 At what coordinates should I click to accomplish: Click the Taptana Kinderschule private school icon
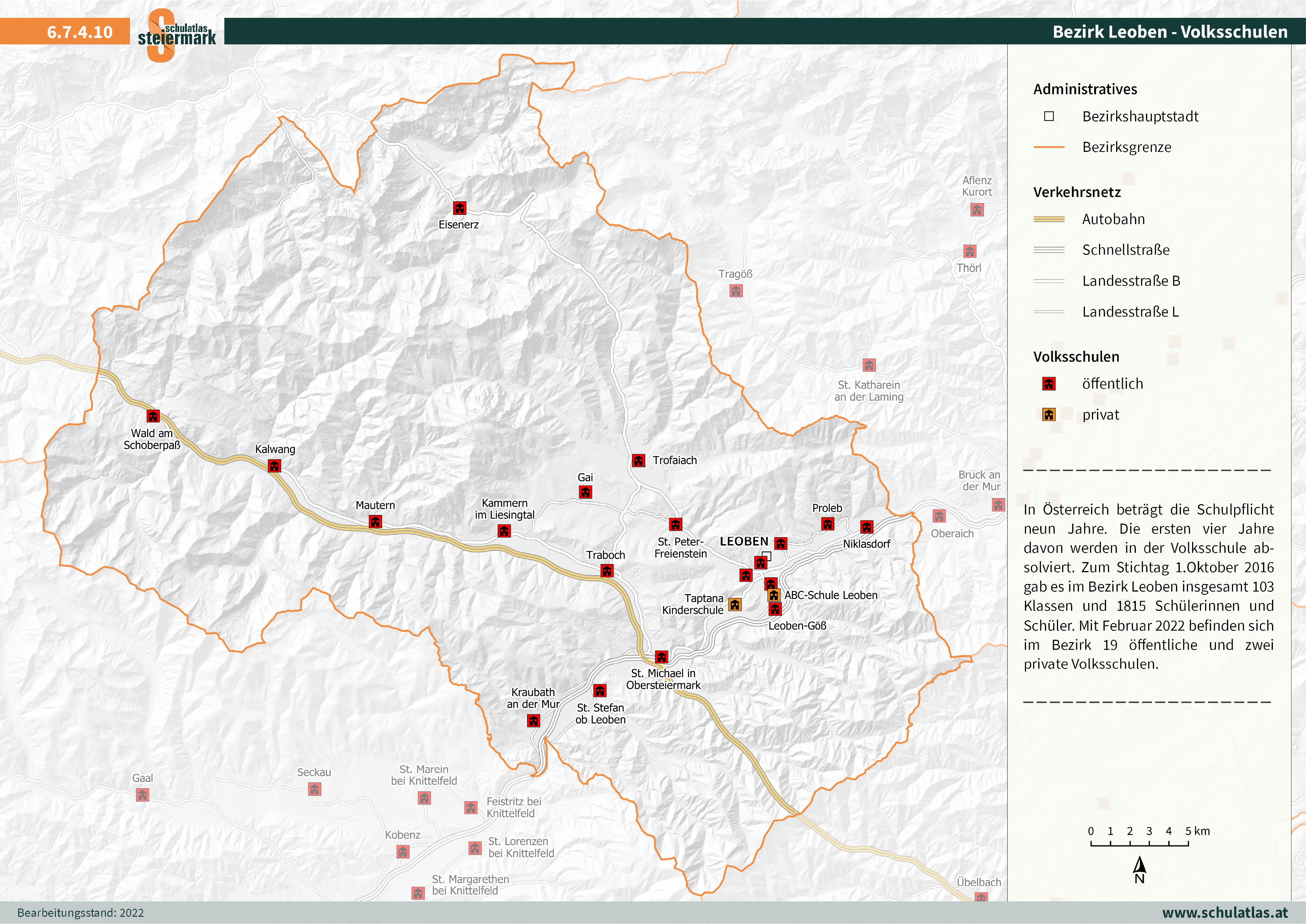tap(735, 604)
